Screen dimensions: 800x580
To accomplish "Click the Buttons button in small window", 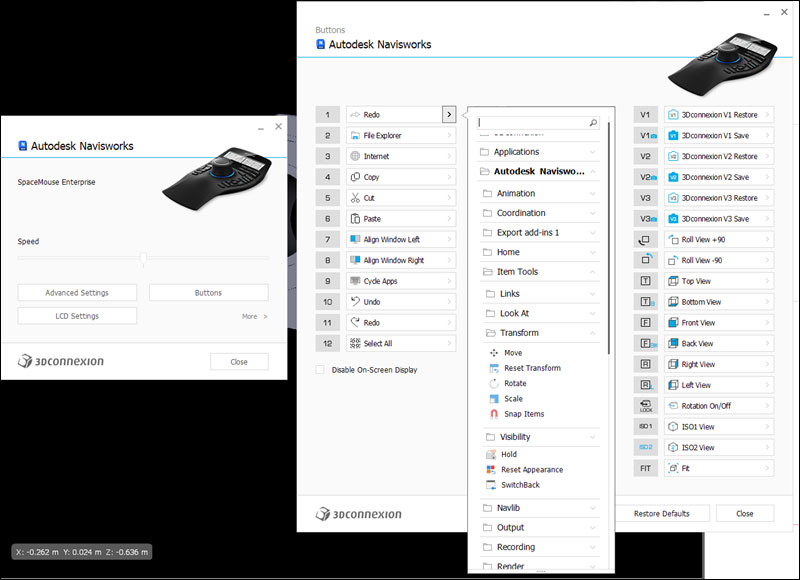I will pyautogui.click(x=208, y=293).
